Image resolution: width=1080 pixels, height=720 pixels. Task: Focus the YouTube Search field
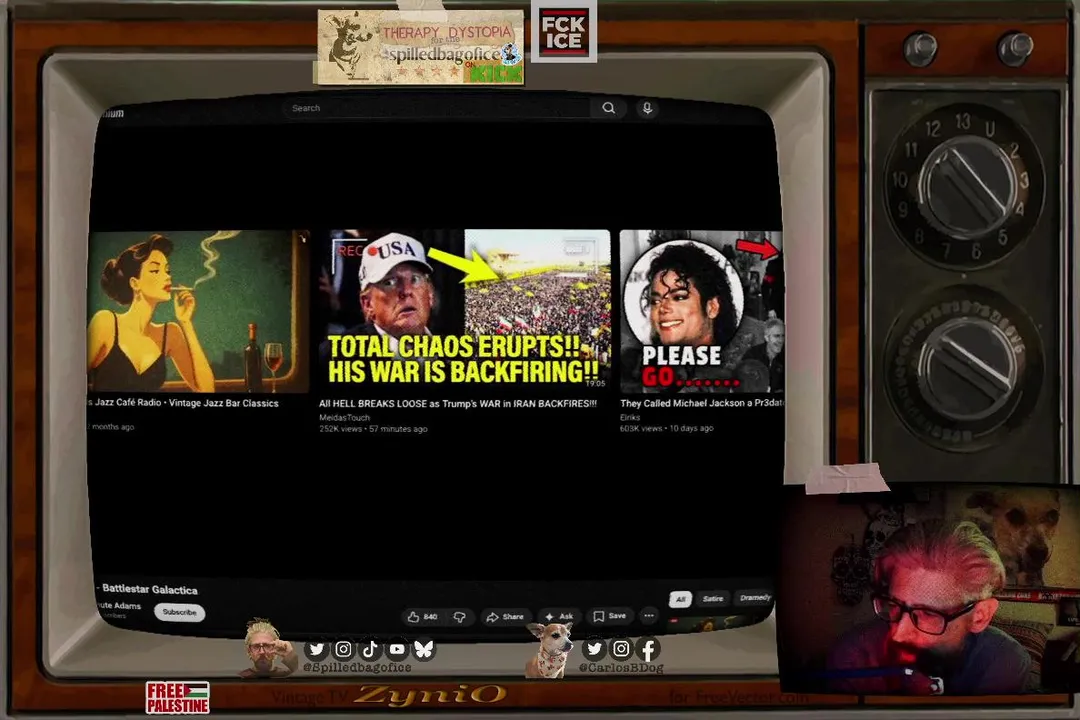[x=437, y=108]
